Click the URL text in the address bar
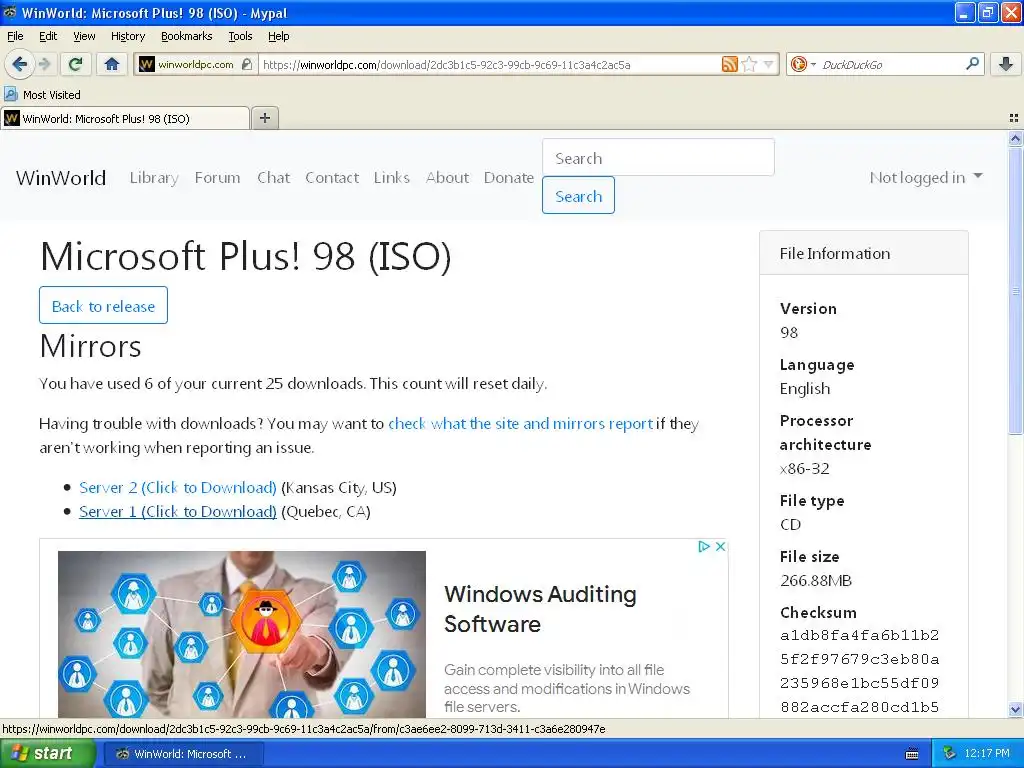The image size is (1024, 768). point(447,65)
